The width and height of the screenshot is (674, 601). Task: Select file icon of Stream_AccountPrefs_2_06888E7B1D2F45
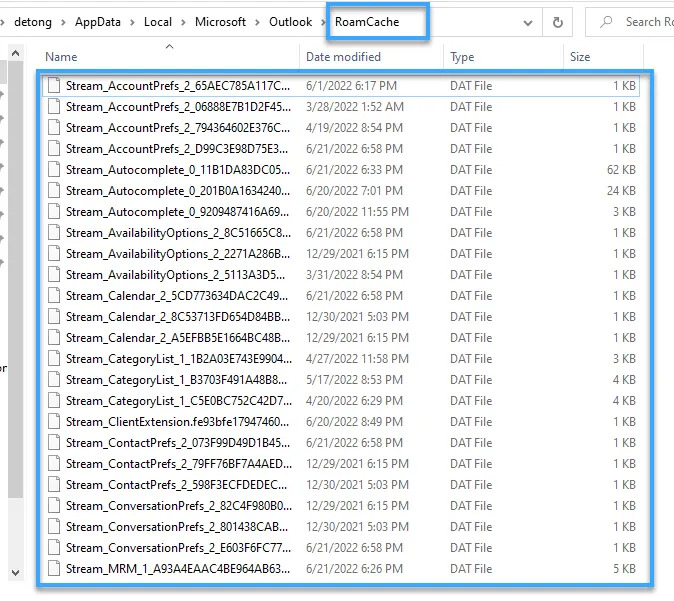54,107
